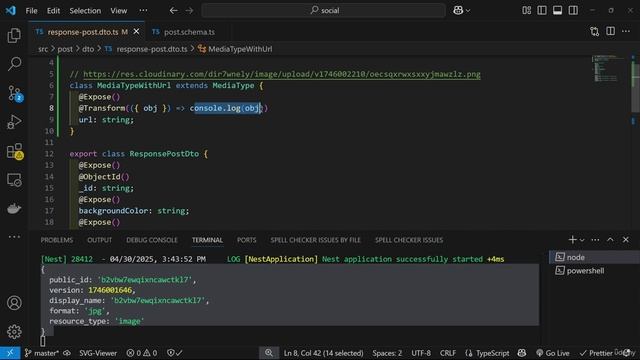640x360 pixels.
Task: Open changes compare icon in editor toolbar
Action: coord(595,31)
